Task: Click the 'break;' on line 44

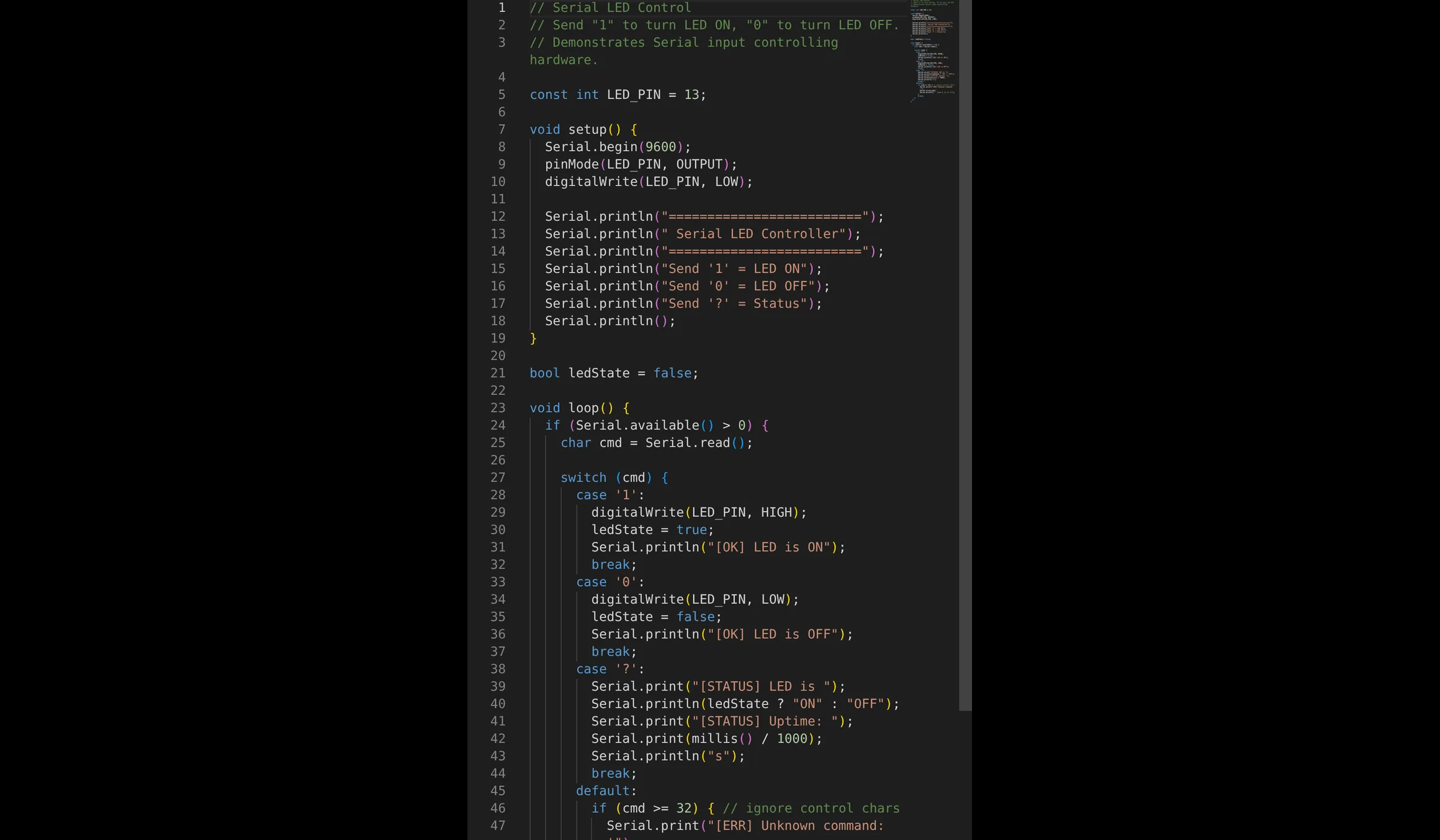Action: point(614,773)
